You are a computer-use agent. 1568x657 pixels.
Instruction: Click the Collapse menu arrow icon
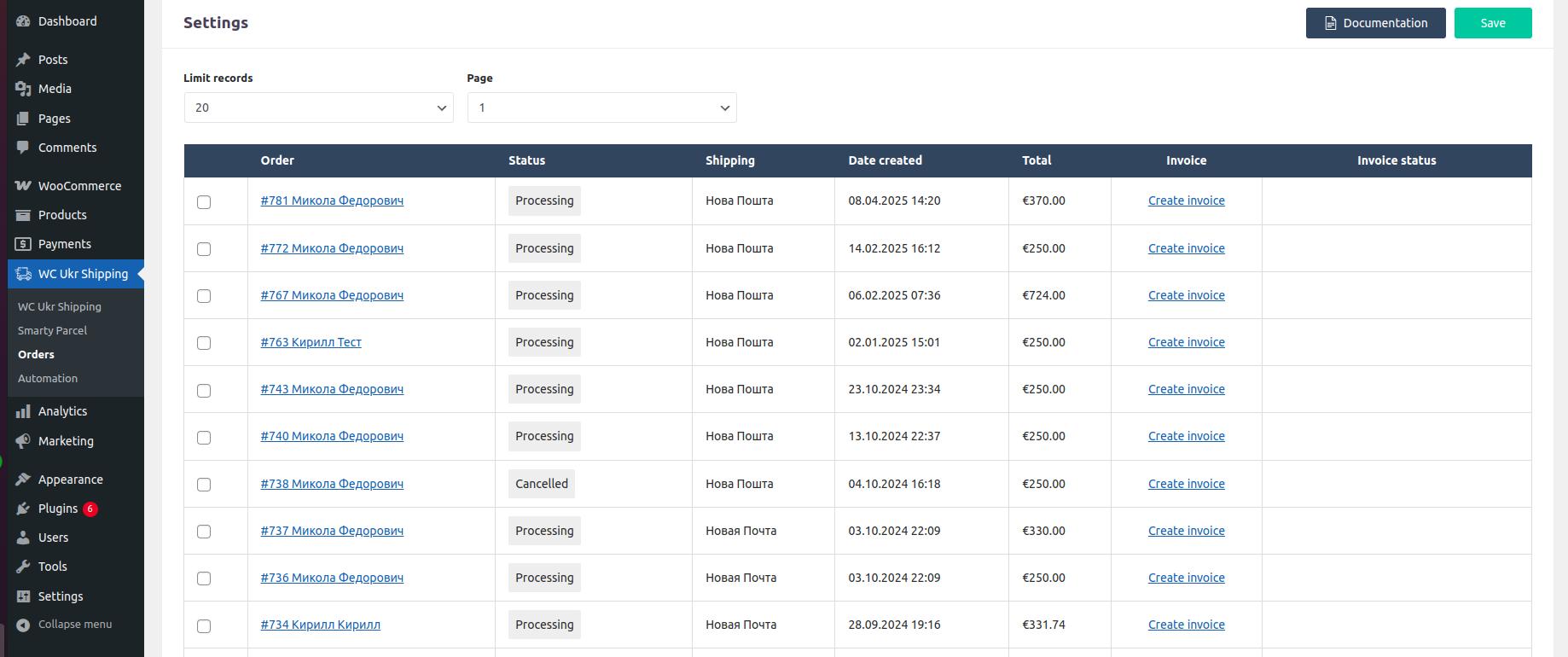tap(23, 625)
